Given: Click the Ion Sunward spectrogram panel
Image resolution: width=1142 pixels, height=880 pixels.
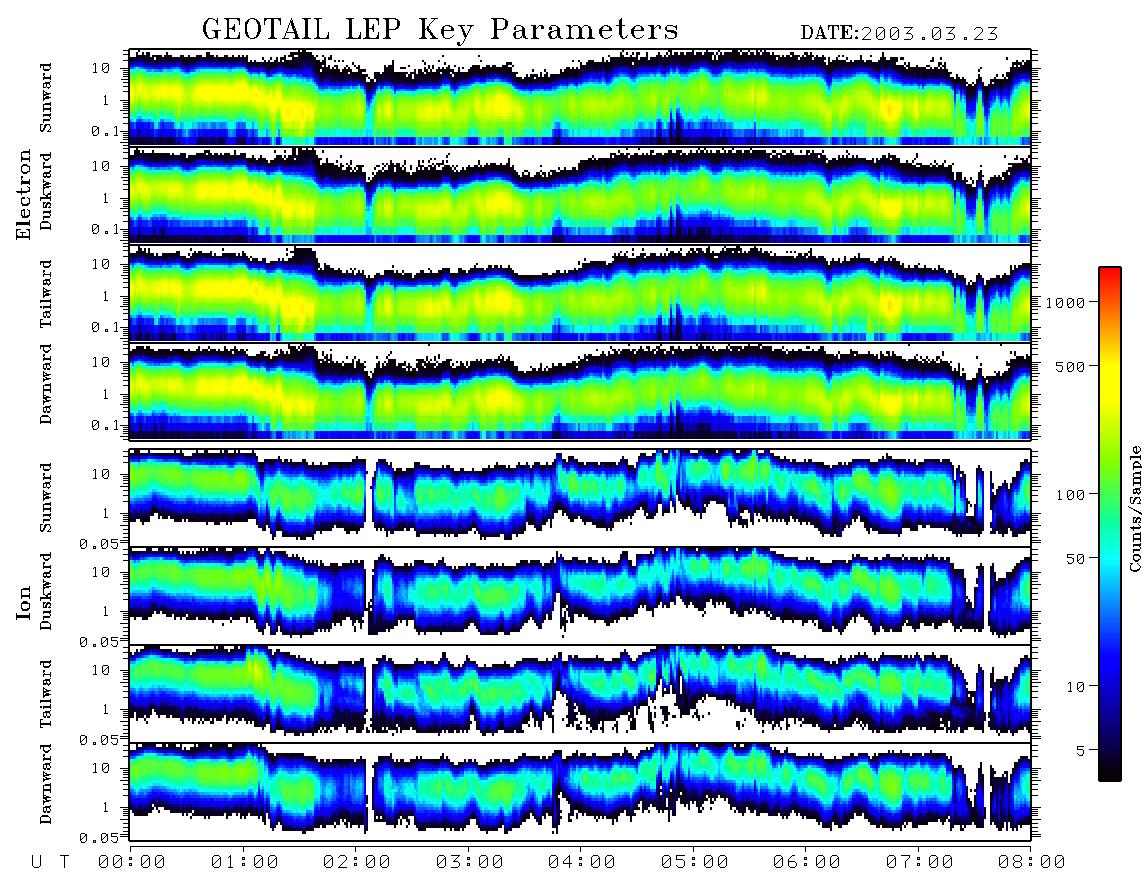Looking at the screenshot, I should (580, 497).
